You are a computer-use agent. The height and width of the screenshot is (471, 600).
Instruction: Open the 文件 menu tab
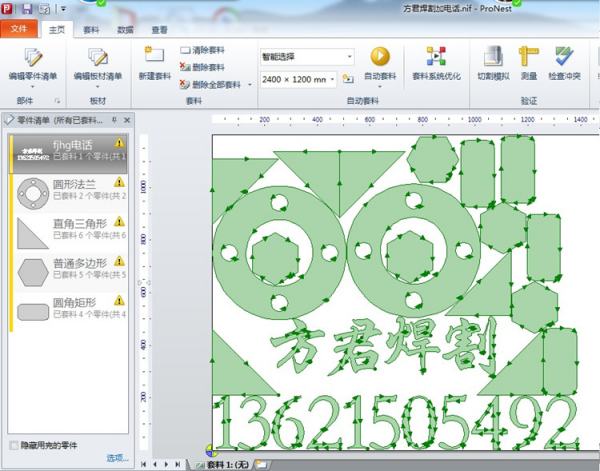[x=19, y=30]
